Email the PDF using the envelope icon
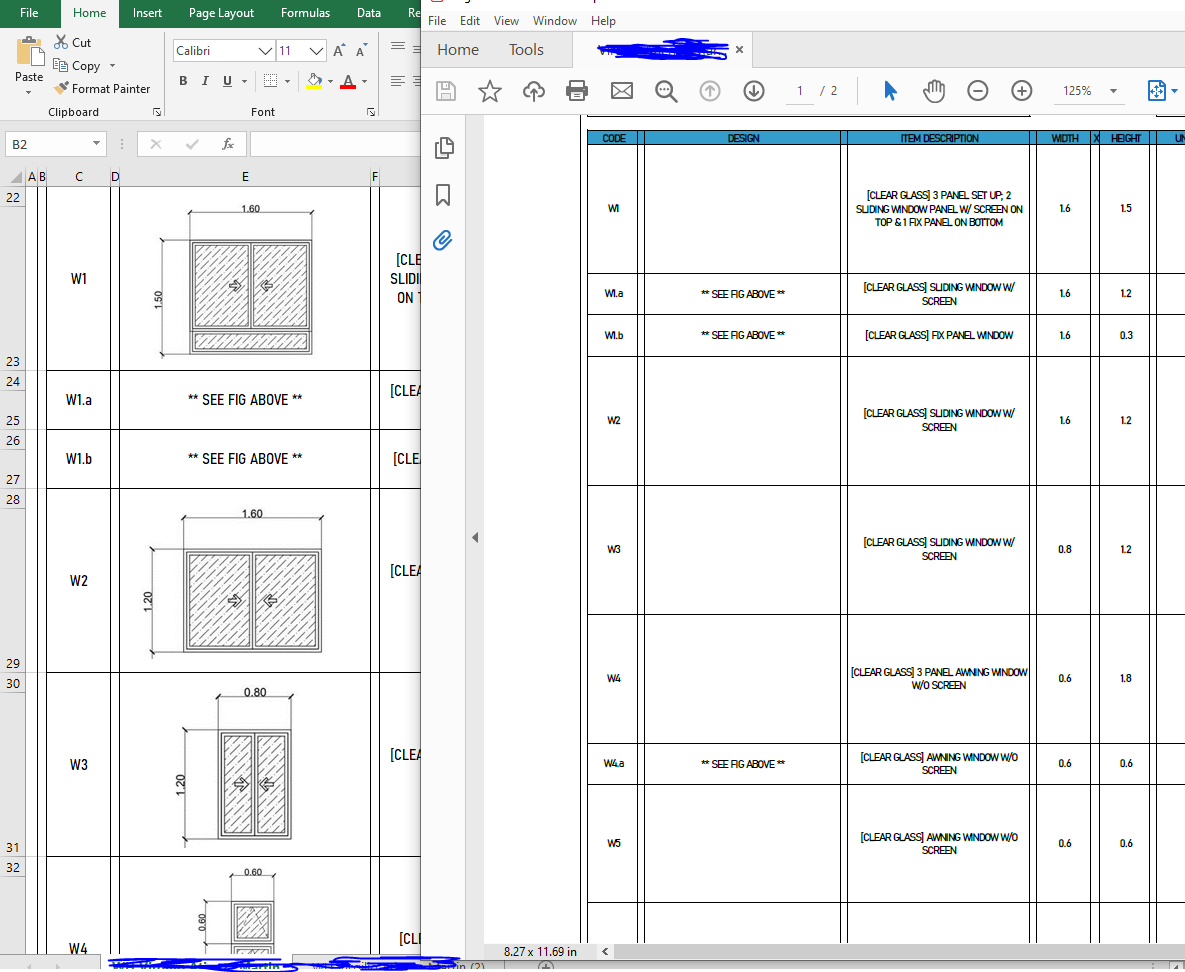This screenshot has height=972, width=1185. click(621, 90)
